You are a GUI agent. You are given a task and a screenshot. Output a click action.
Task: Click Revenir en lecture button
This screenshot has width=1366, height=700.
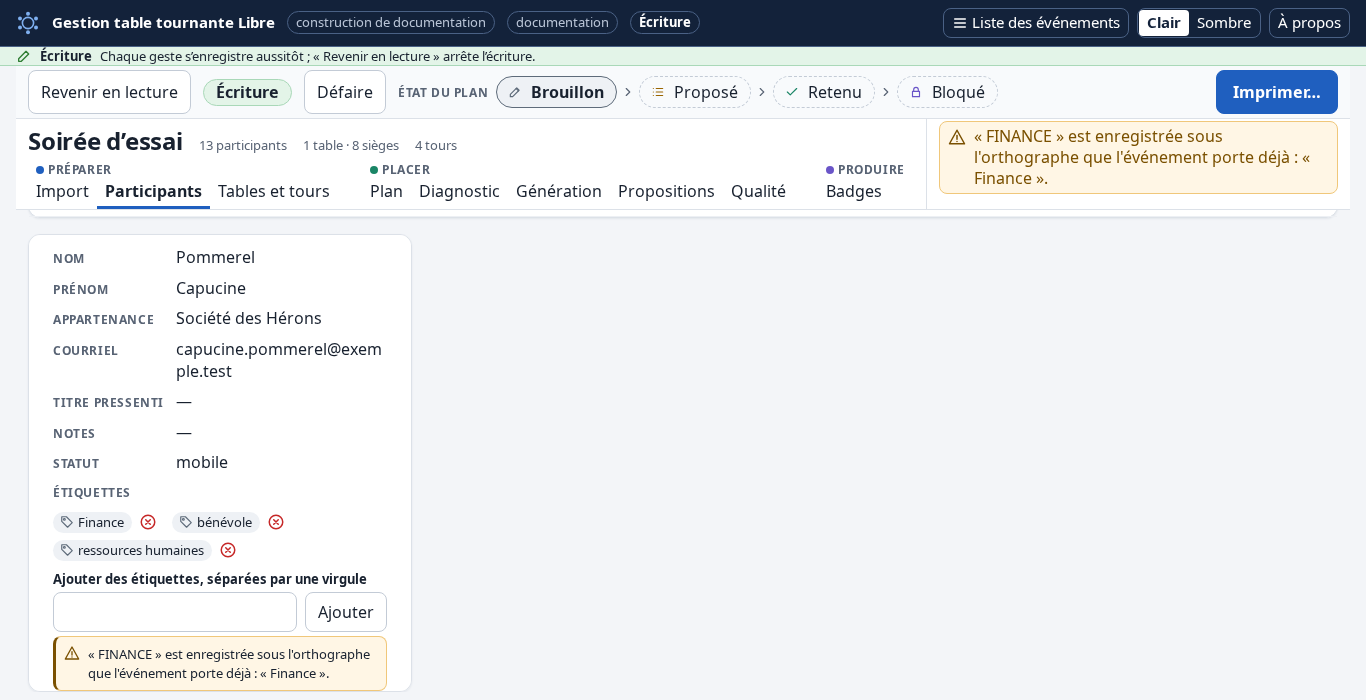(109, 92)
